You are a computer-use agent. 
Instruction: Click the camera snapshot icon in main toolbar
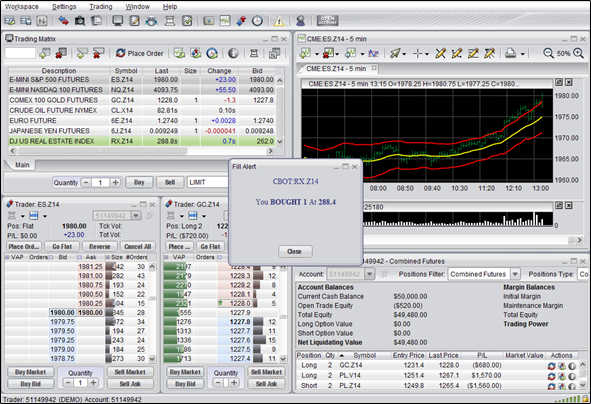coord(80,21)
